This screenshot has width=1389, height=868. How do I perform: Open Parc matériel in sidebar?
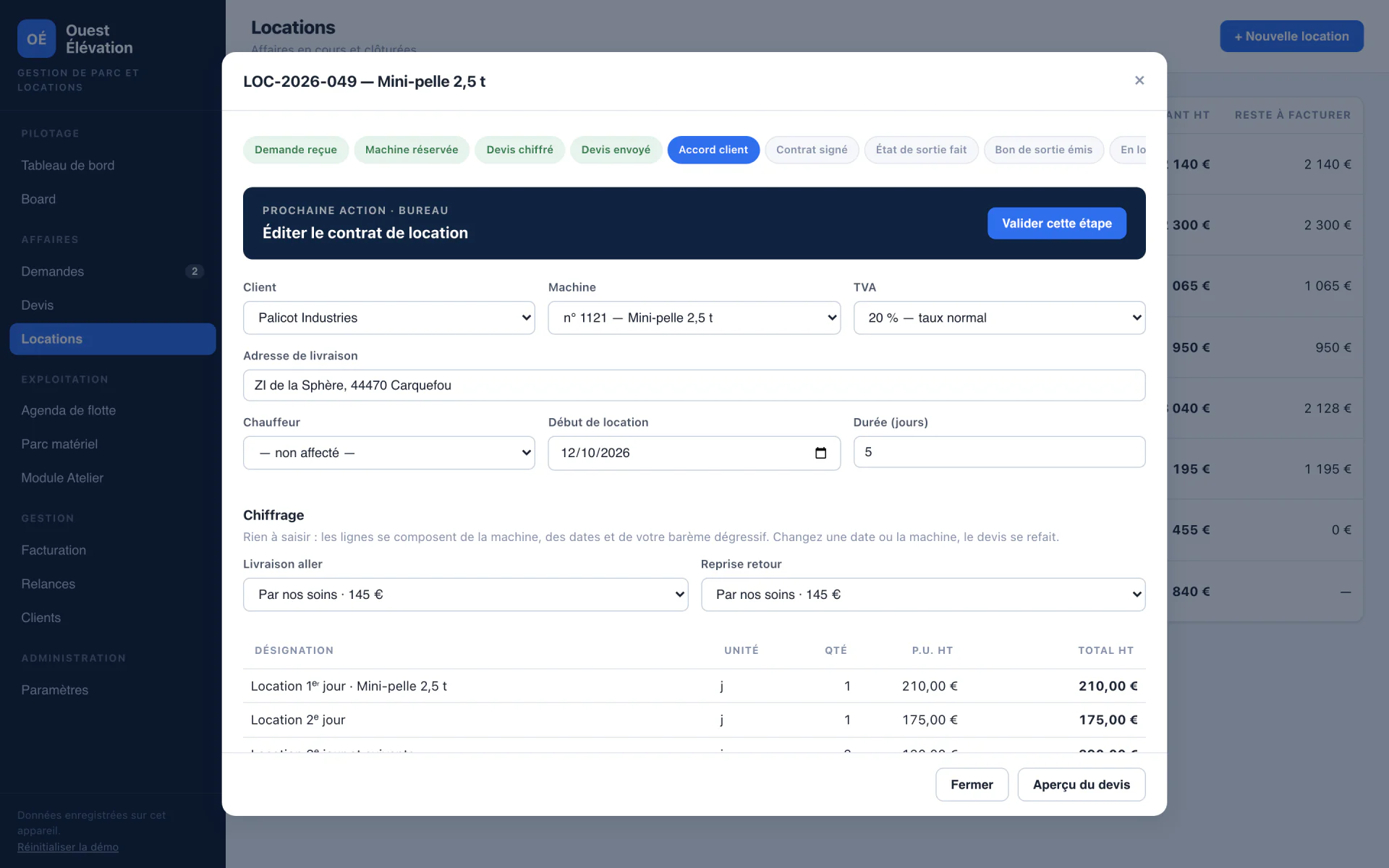click(112, 444)
